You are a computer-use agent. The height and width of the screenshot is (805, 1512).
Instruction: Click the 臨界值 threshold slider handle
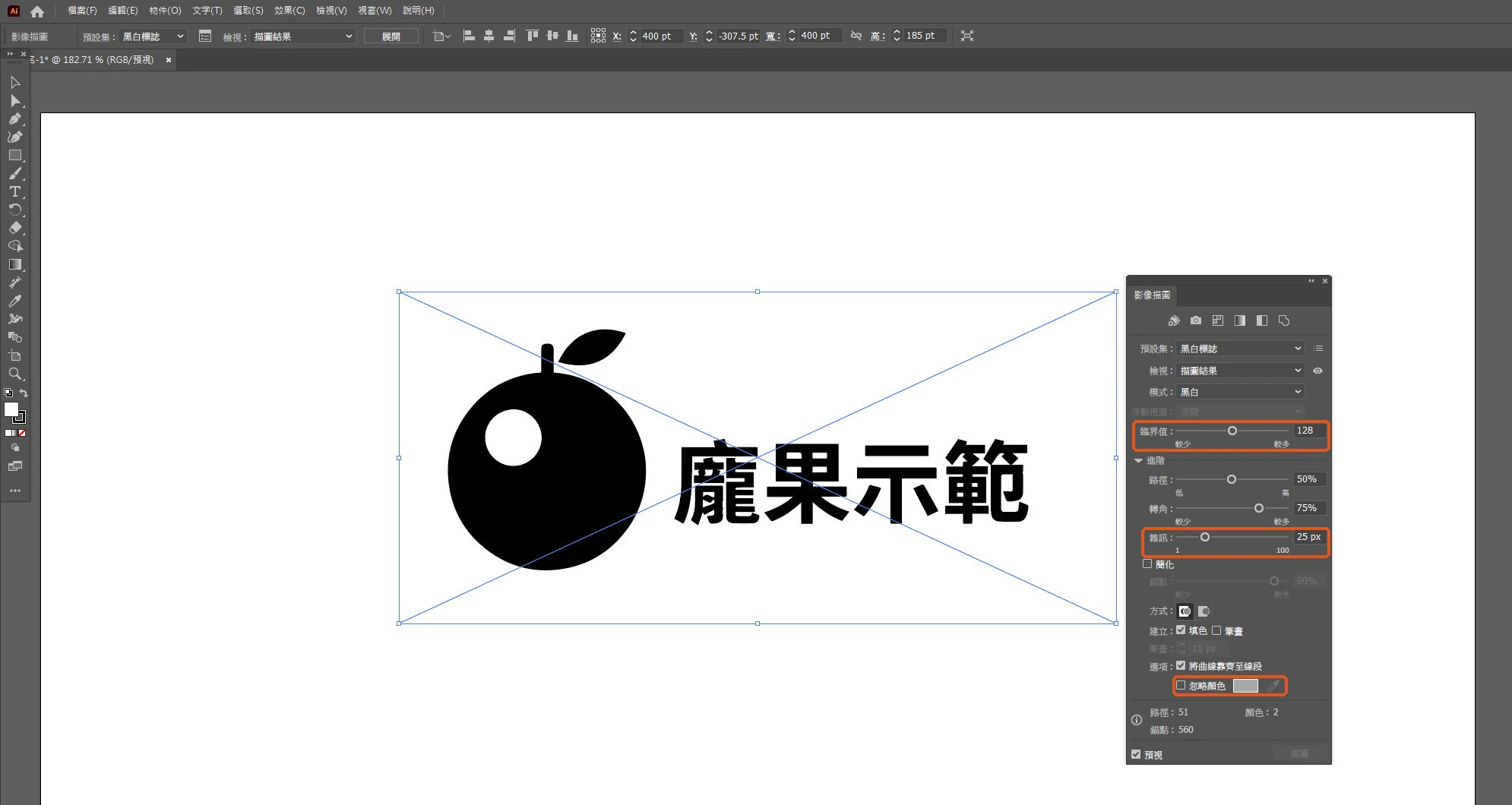pos(1232,431)
